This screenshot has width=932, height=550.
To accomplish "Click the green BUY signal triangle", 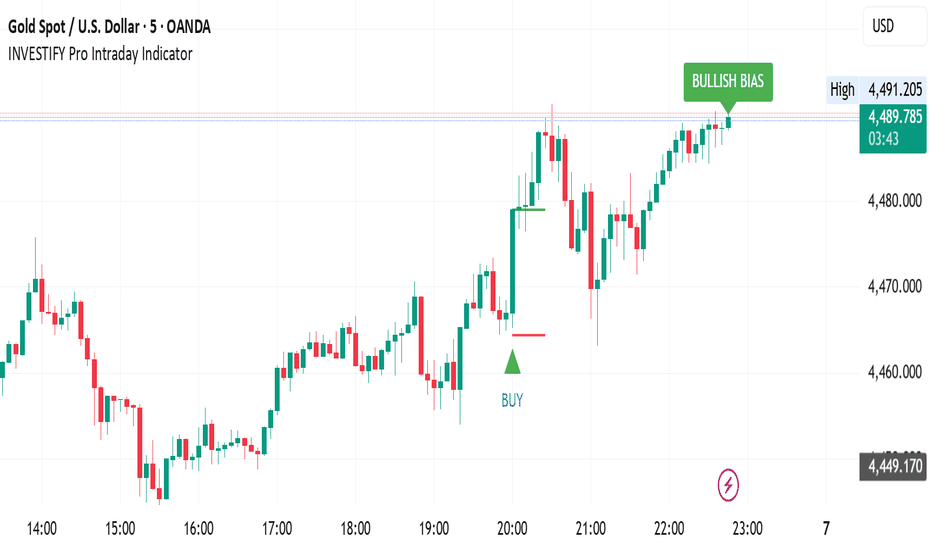I will click(x=512, y=362).
